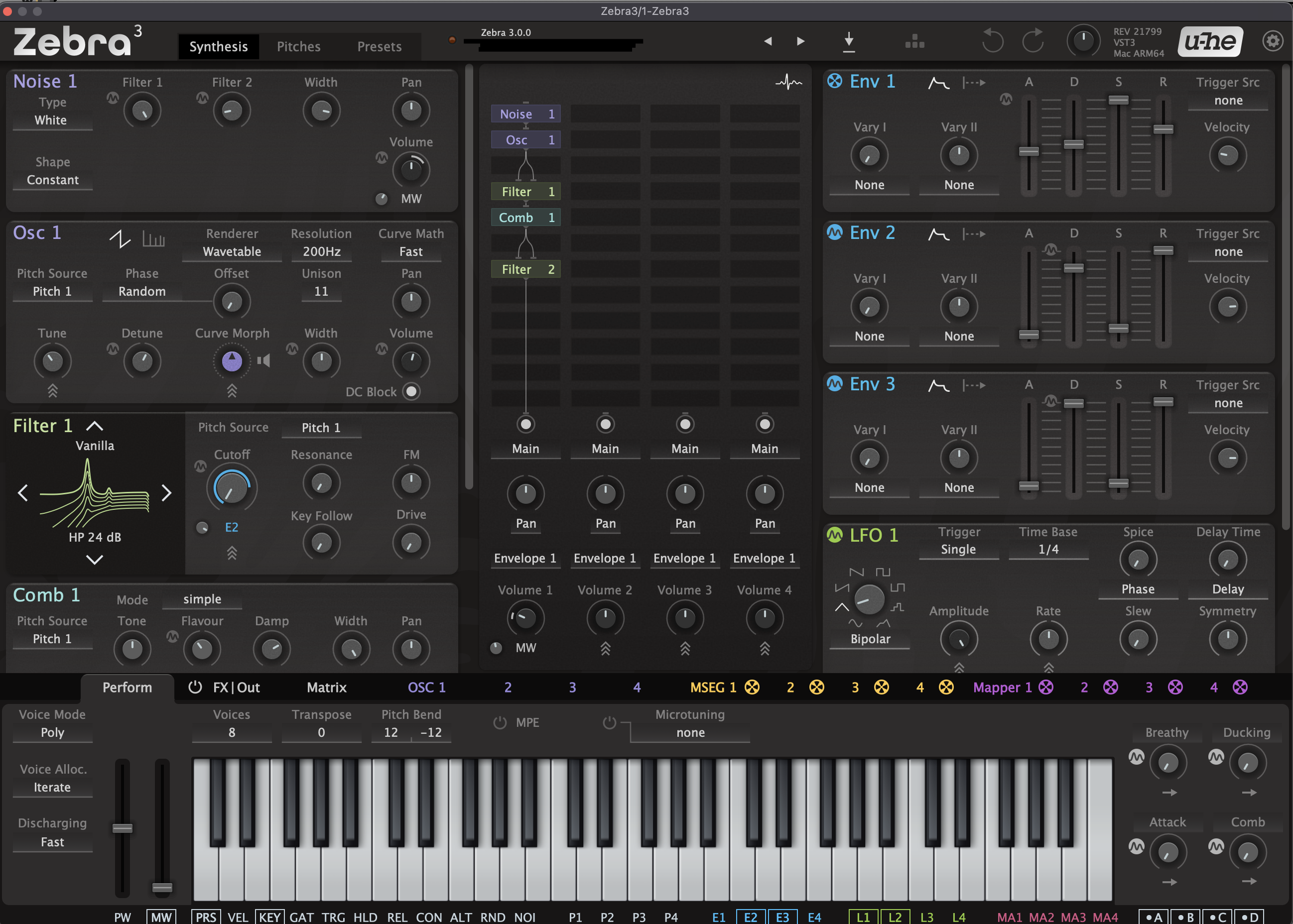Click the A macro button at bottom right
This screenshot has height=924, width=1293.
[1154, 917]
